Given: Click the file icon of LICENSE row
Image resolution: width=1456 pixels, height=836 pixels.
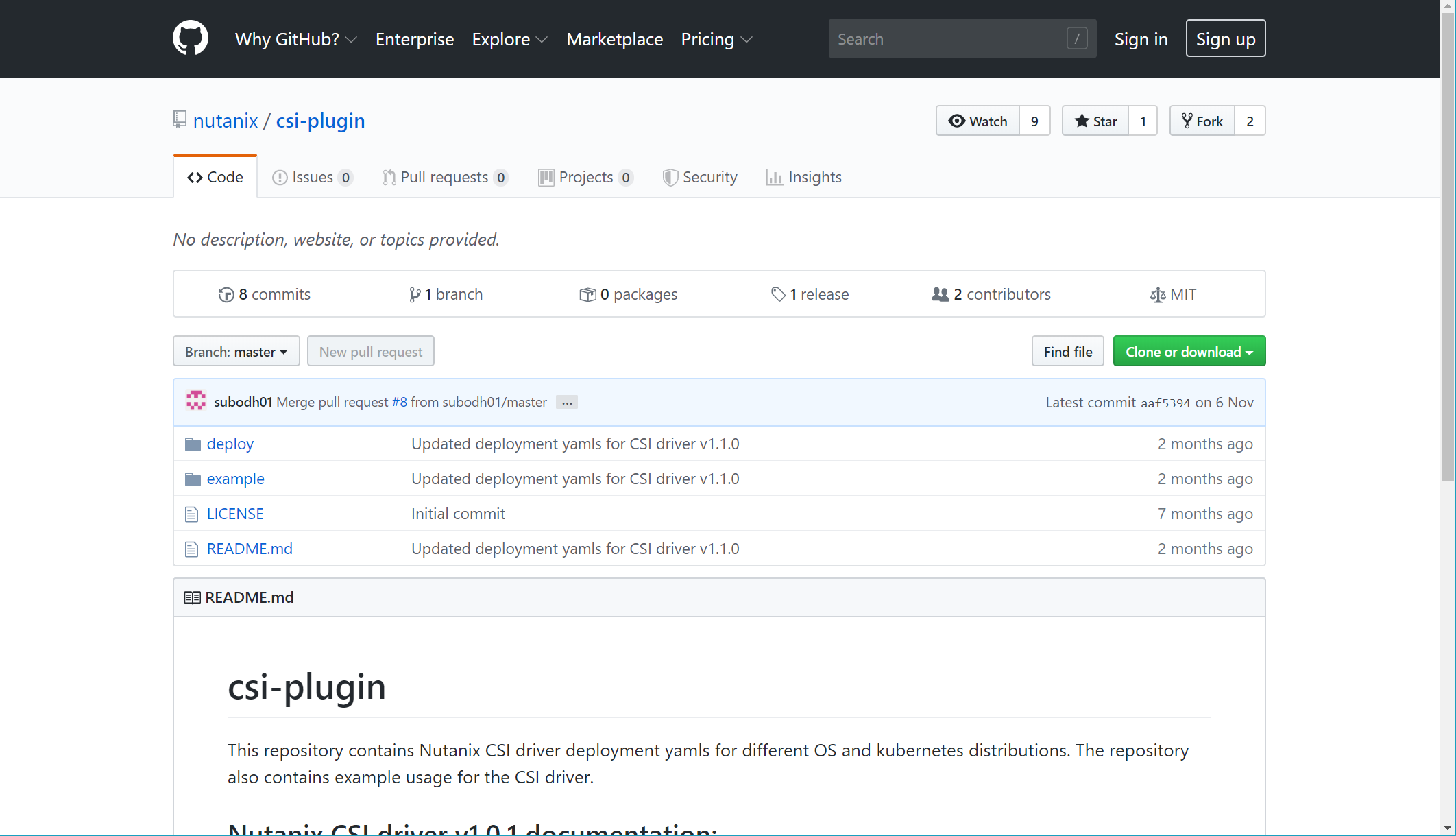Looking at the screenshot, I should pos(192,514).
